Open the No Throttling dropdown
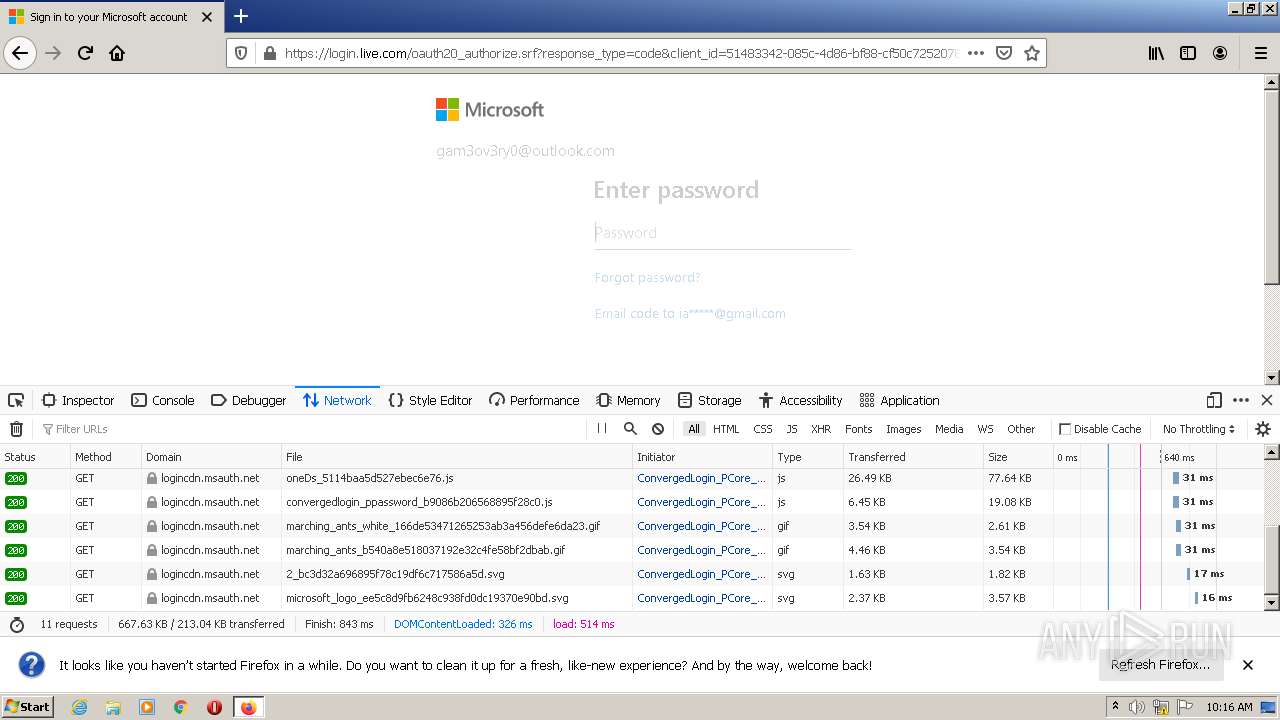1280x720 pixels. [x=1198, y=429]
